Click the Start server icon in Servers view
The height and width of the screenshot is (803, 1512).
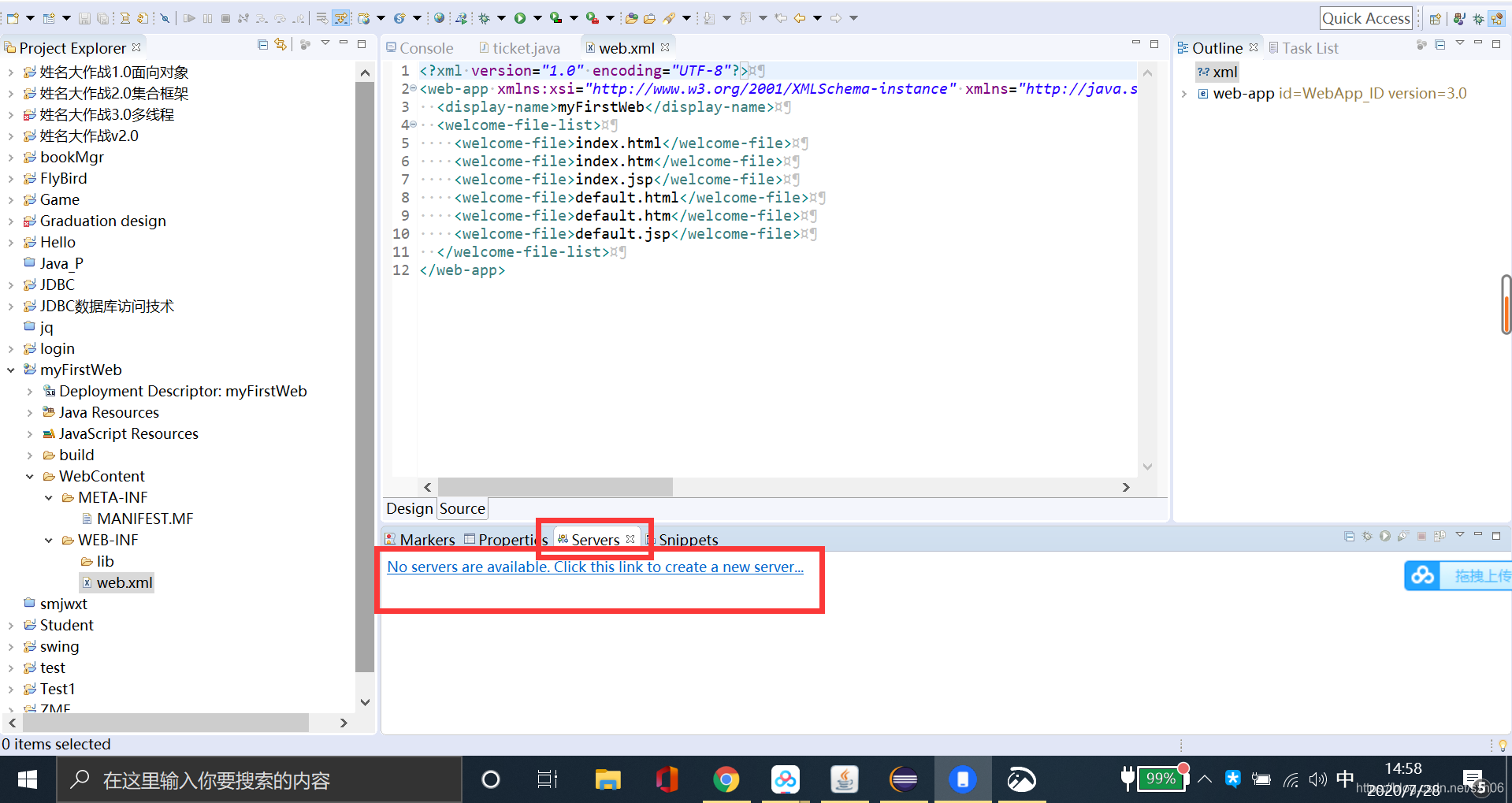1385,536
